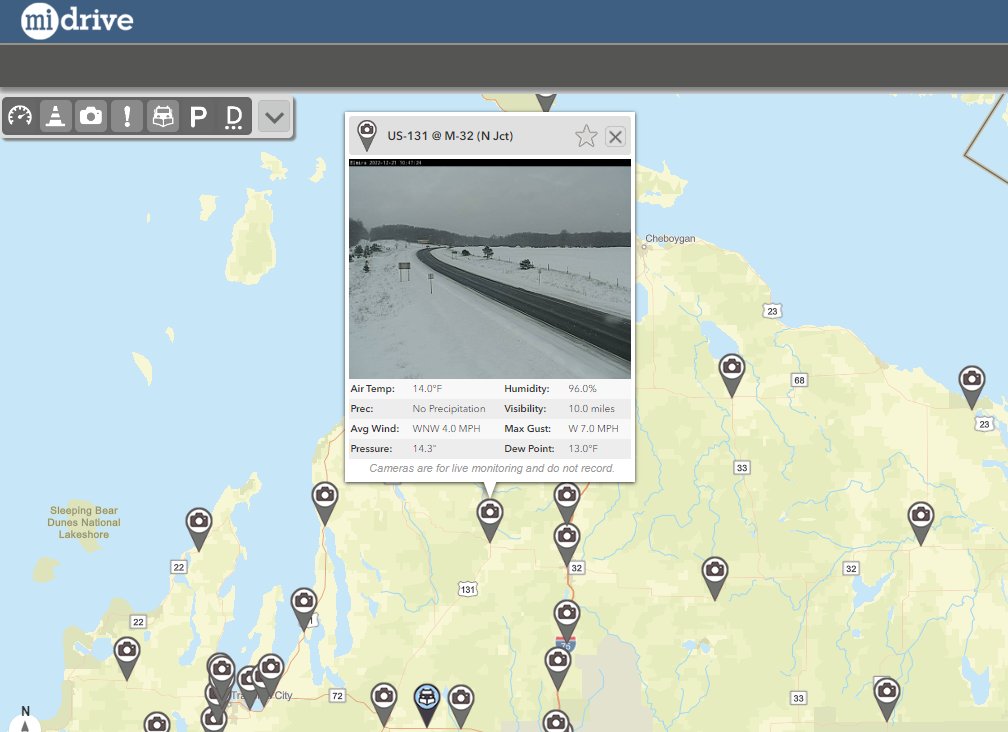
Task: Open the camera marker on the lakeshore west of the popup
Action: 325,503
